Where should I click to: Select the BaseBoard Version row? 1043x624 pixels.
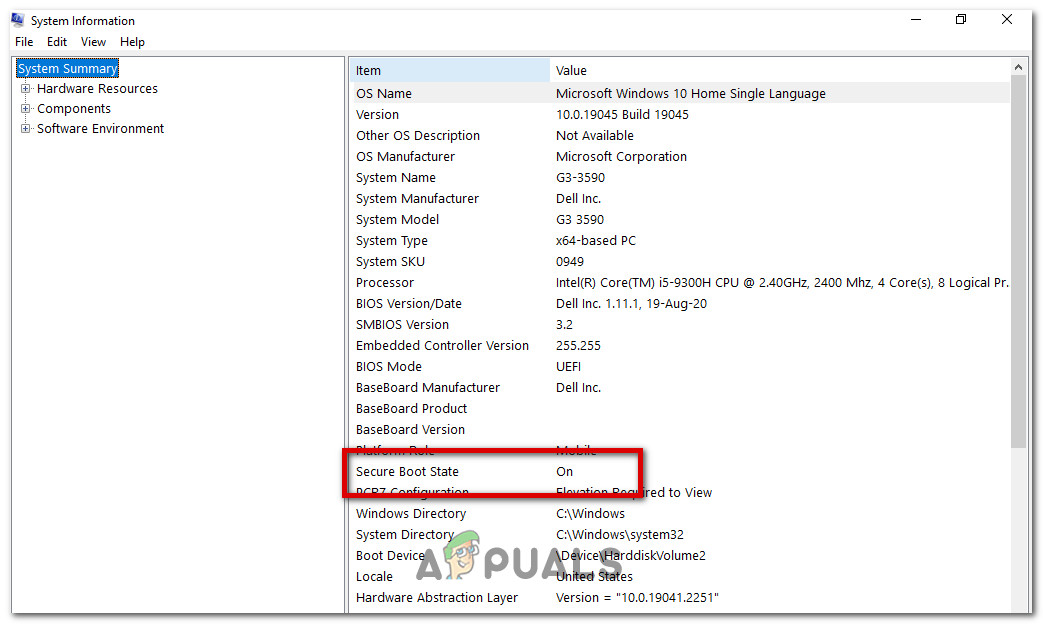click(680, 430)
